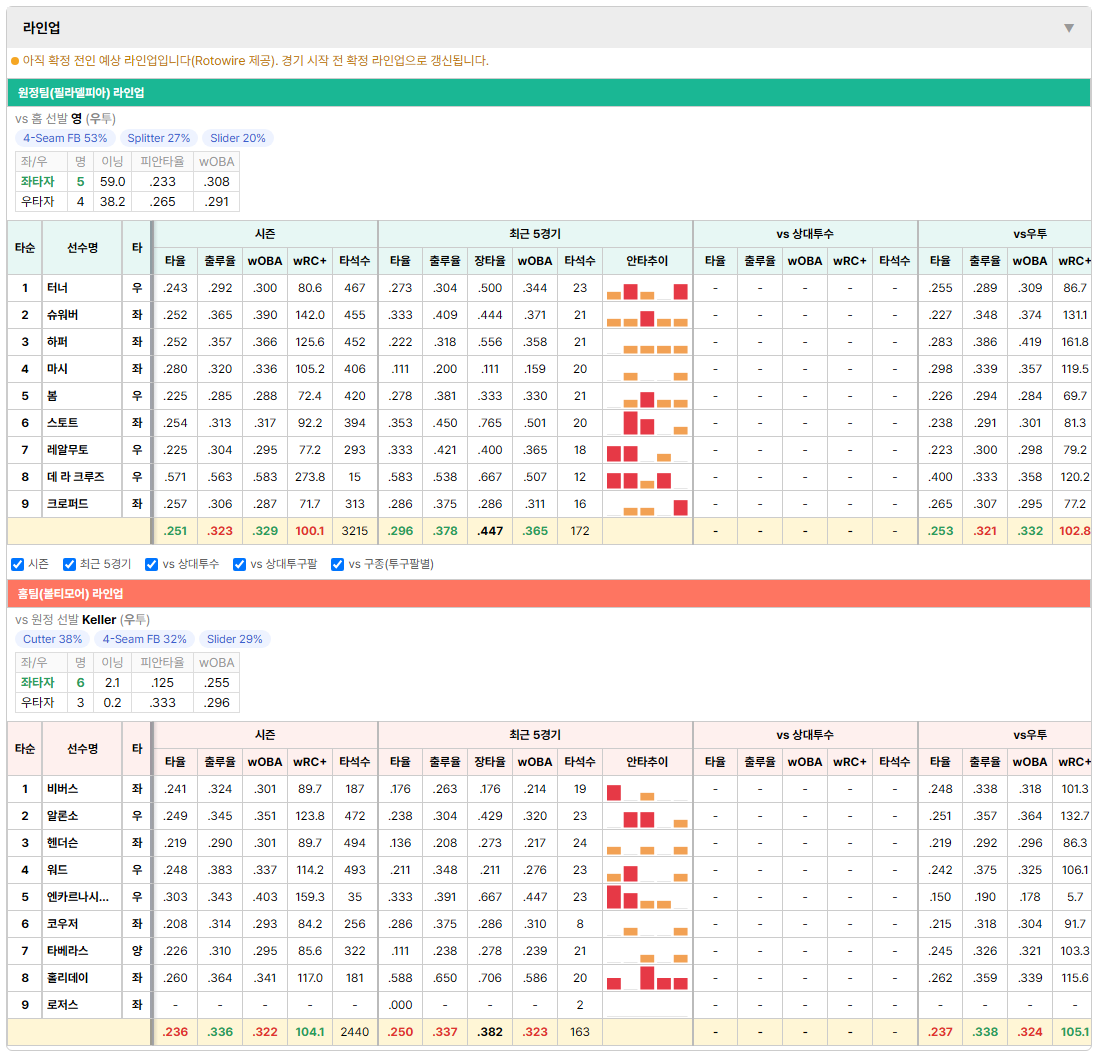The height and width of the screenshot is (1057, 1098).
Task: Collapse the 라인업 section arrow
Action: [x=1069, y=28]
